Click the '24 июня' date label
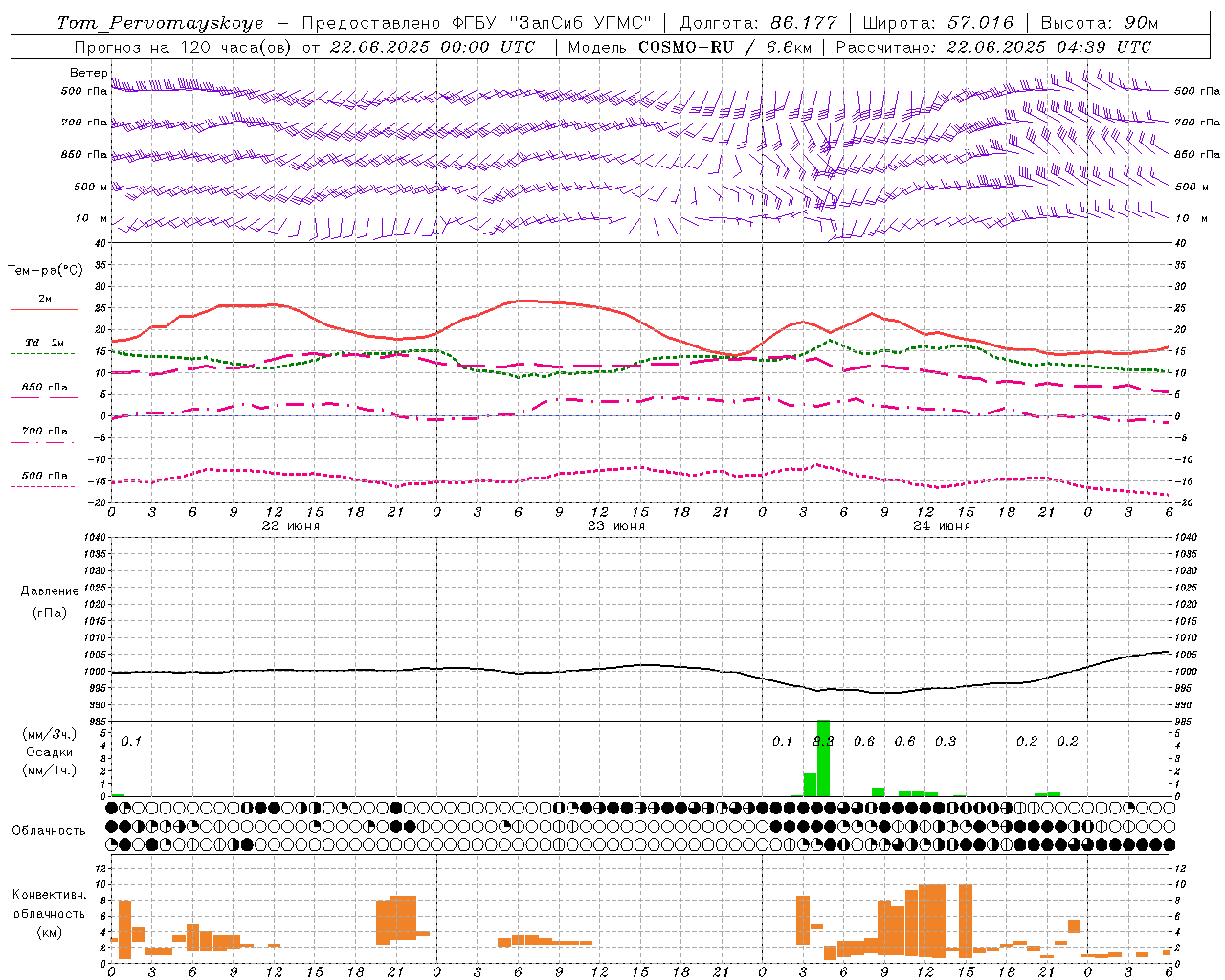1225x980 pixels. 942,526
